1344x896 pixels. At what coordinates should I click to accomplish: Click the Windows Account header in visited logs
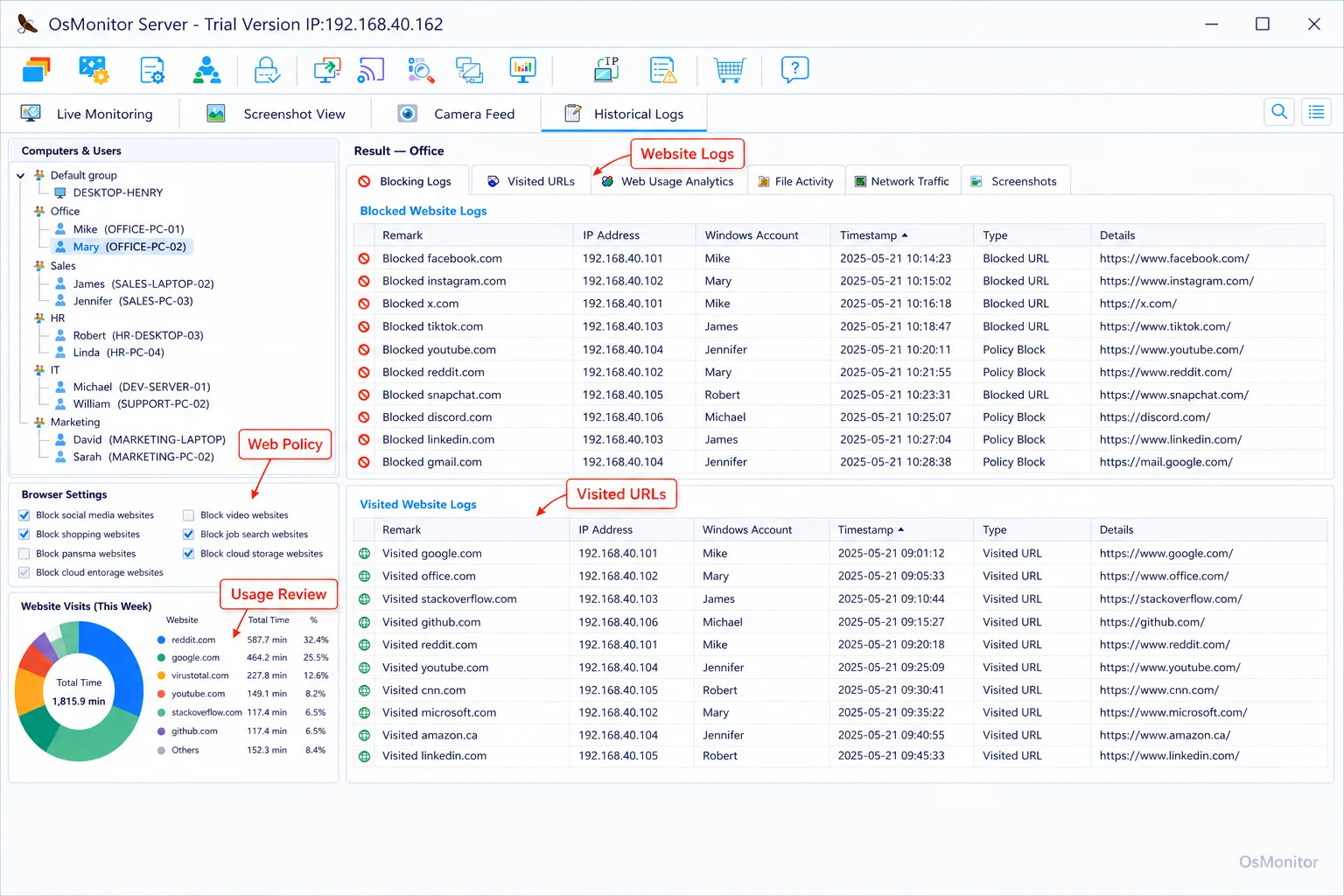761,530
